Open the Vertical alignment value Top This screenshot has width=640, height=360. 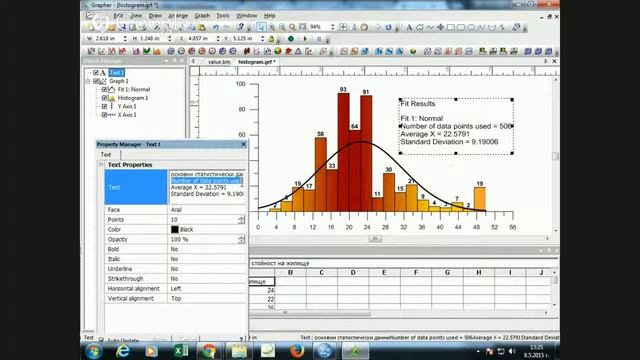pos(207,298)
